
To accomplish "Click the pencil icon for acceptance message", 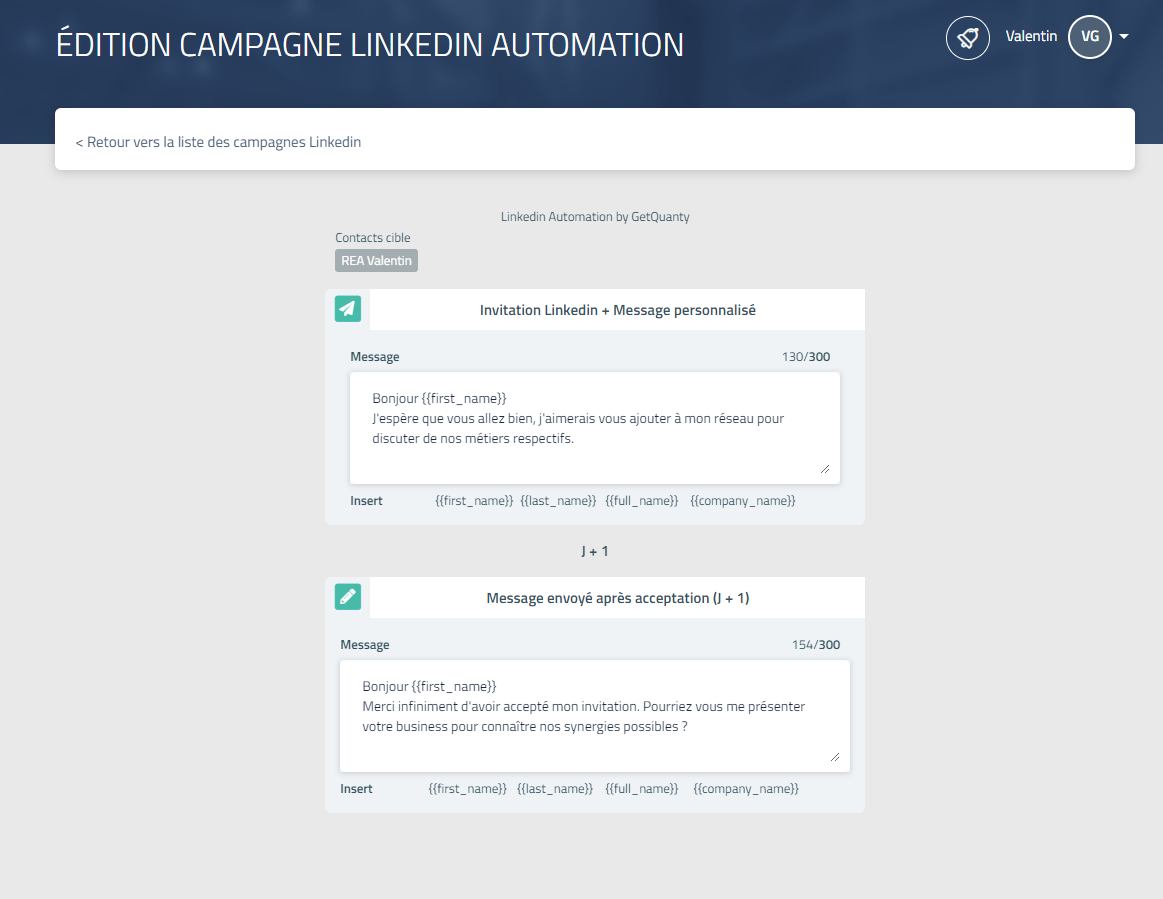I will pyautogui.click(x=347, y=597).
